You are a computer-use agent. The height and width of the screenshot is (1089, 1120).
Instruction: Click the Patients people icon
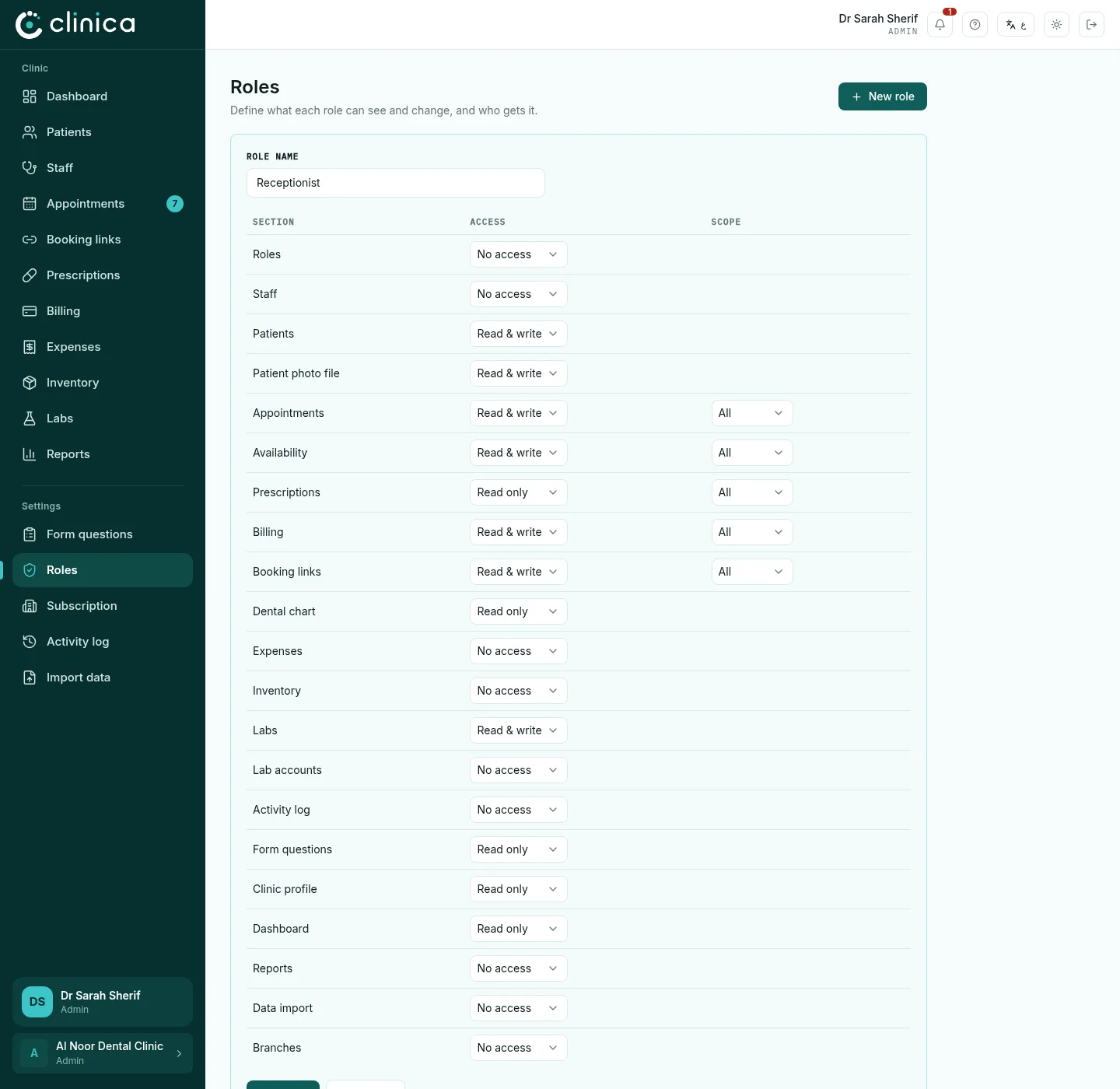click(30, 132)
